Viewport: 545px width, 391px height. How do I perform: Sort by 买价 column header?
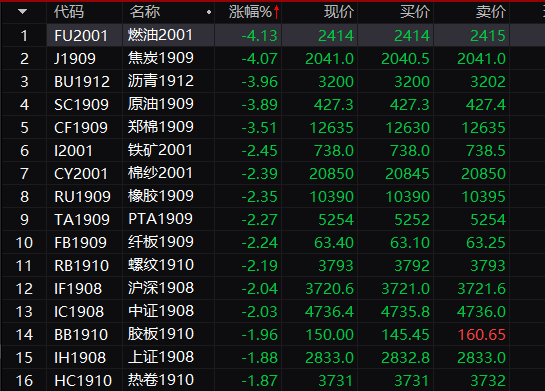415,12
